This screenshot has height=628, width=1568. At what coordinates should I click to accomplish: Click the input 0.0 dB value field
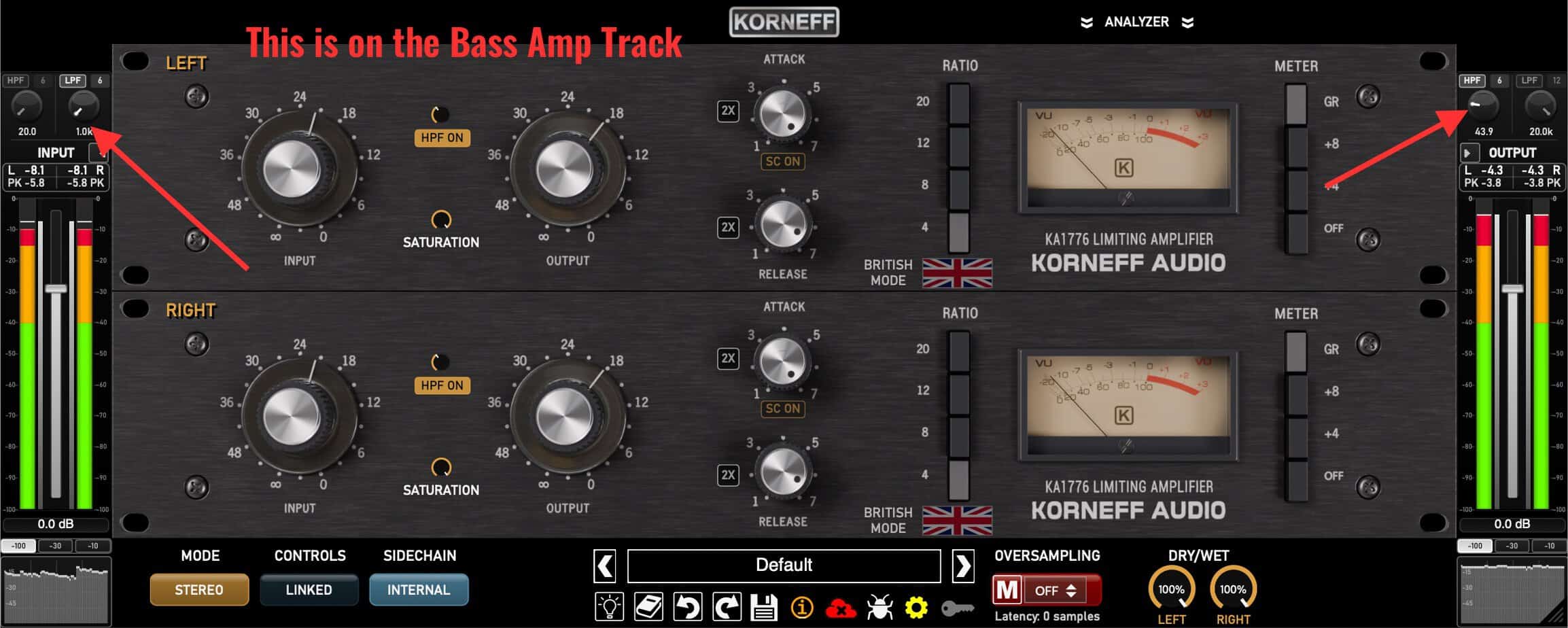point(56,524)
